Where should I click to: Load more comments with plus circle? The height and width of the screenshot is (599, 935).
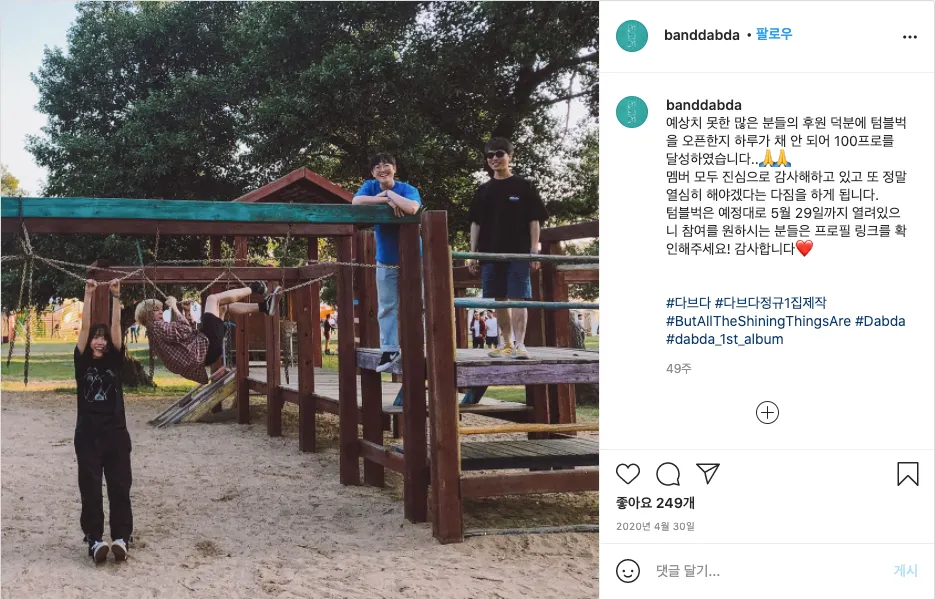[767, 412]
